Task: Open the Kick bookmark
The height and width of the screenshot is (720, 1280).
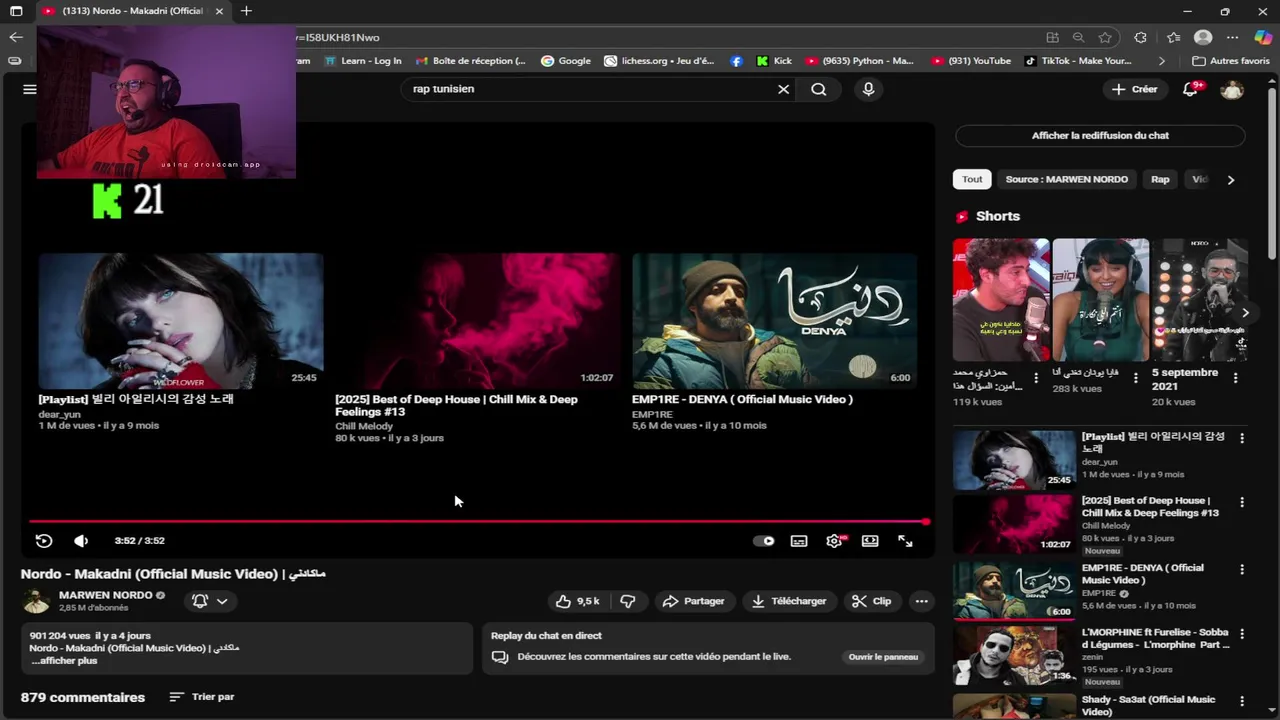Action: pos(775,61)
